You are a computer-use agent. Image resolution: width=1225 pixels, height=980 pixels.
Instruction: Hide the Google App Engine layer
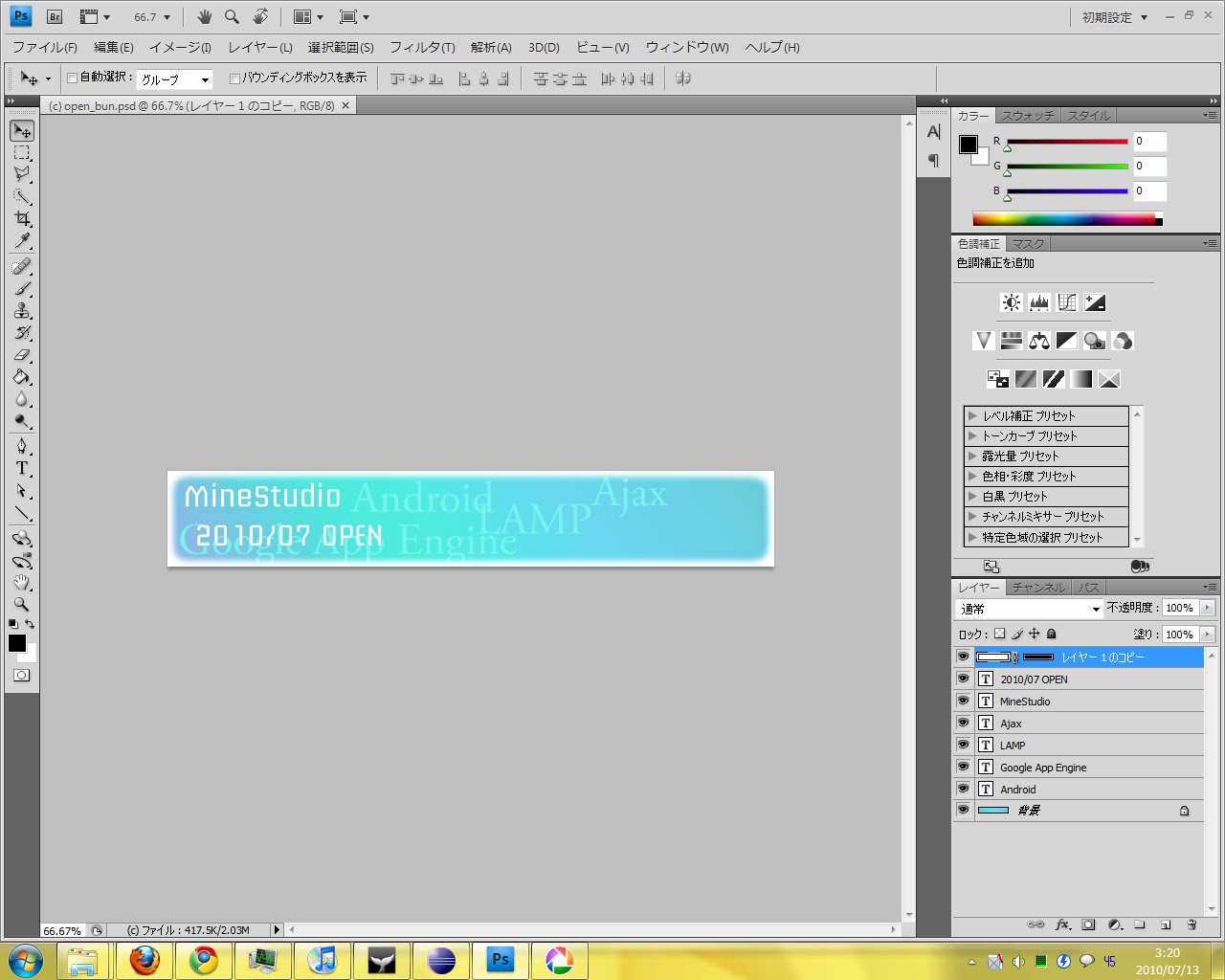[963, 767]
